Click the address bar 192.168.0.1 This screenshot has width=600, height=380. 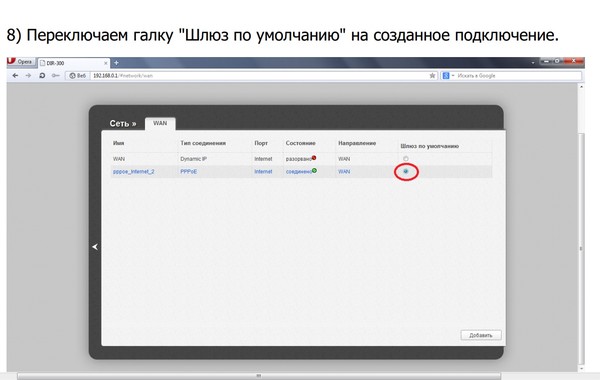pyautogui.click(x=260, y=76)
